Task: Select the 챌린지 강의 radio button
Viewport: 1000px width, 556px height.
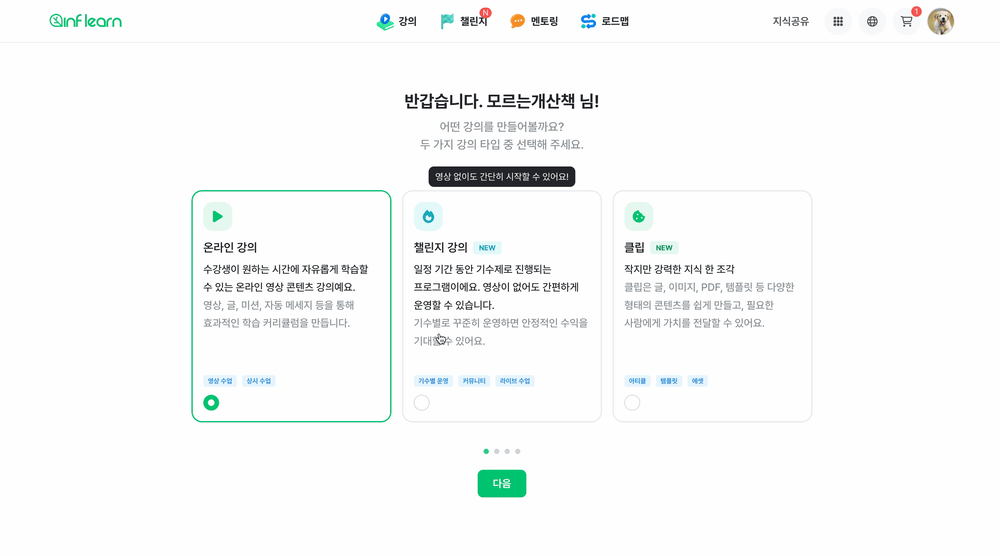Action: click(422, 403)
